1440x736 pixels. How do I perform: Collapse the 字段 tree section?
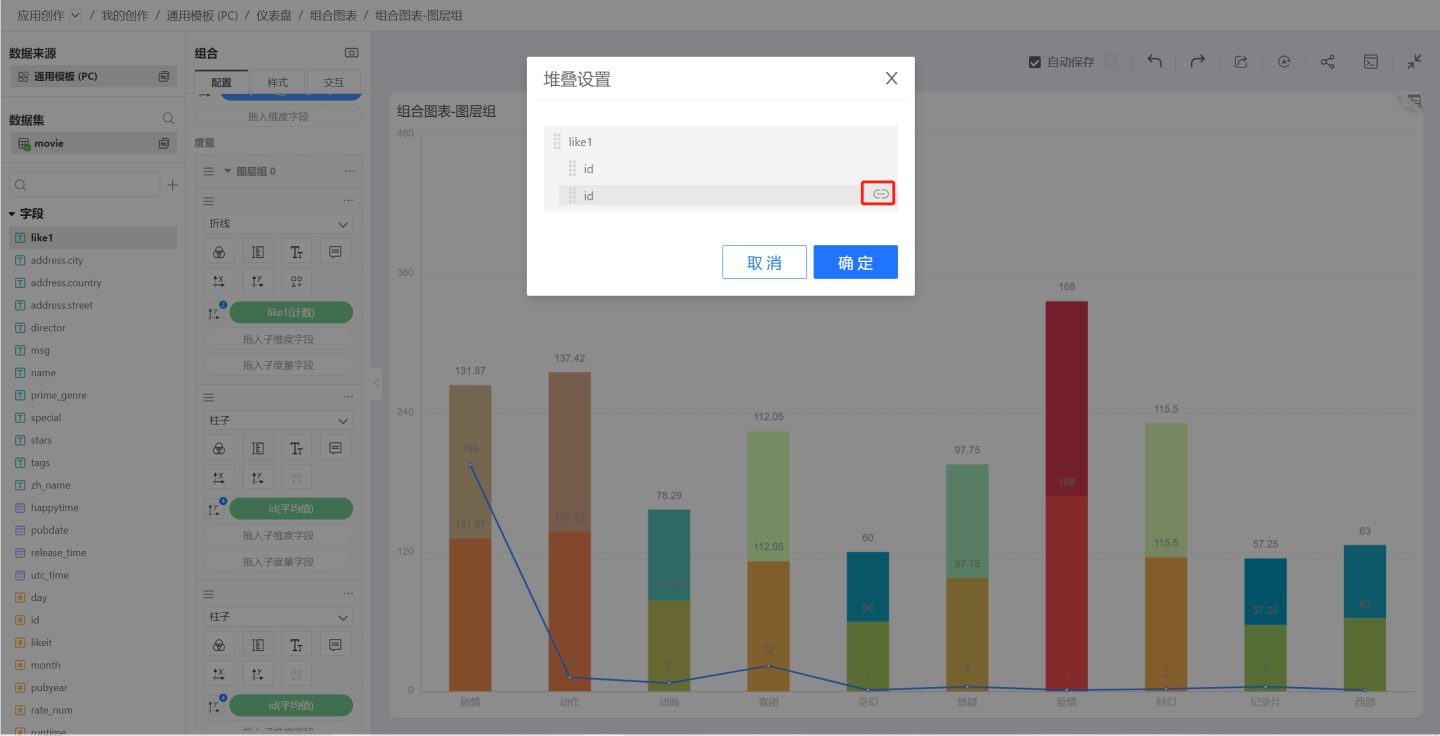(x=12, y=214)
